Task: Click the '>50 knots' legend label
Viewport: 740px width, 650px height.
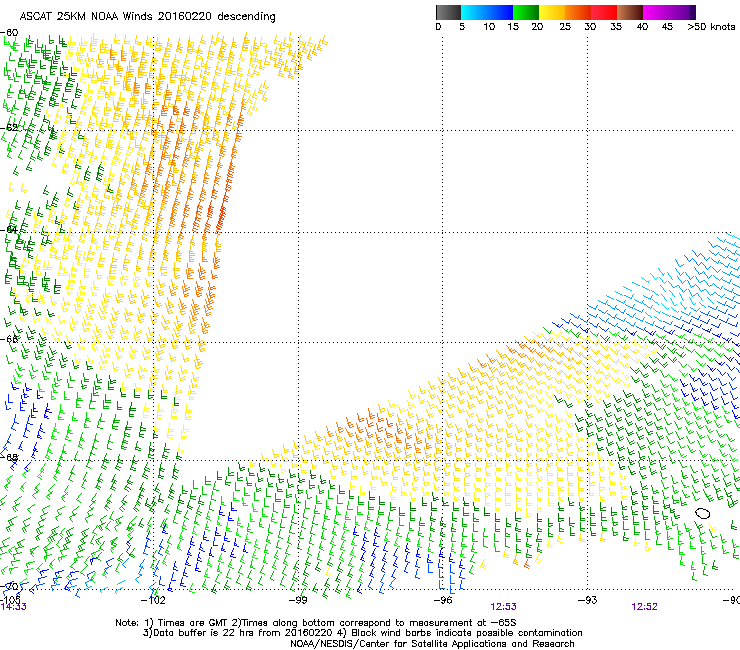Action: [711, 27]
